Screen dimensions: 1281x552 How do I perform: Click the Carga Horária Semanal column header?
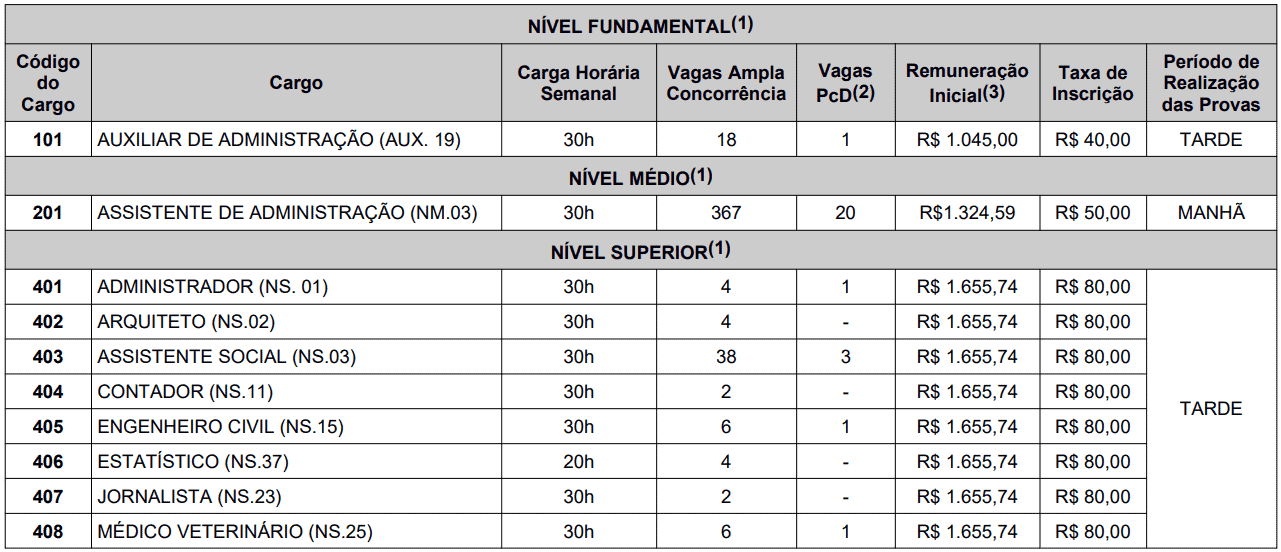(x=579, y=83)
